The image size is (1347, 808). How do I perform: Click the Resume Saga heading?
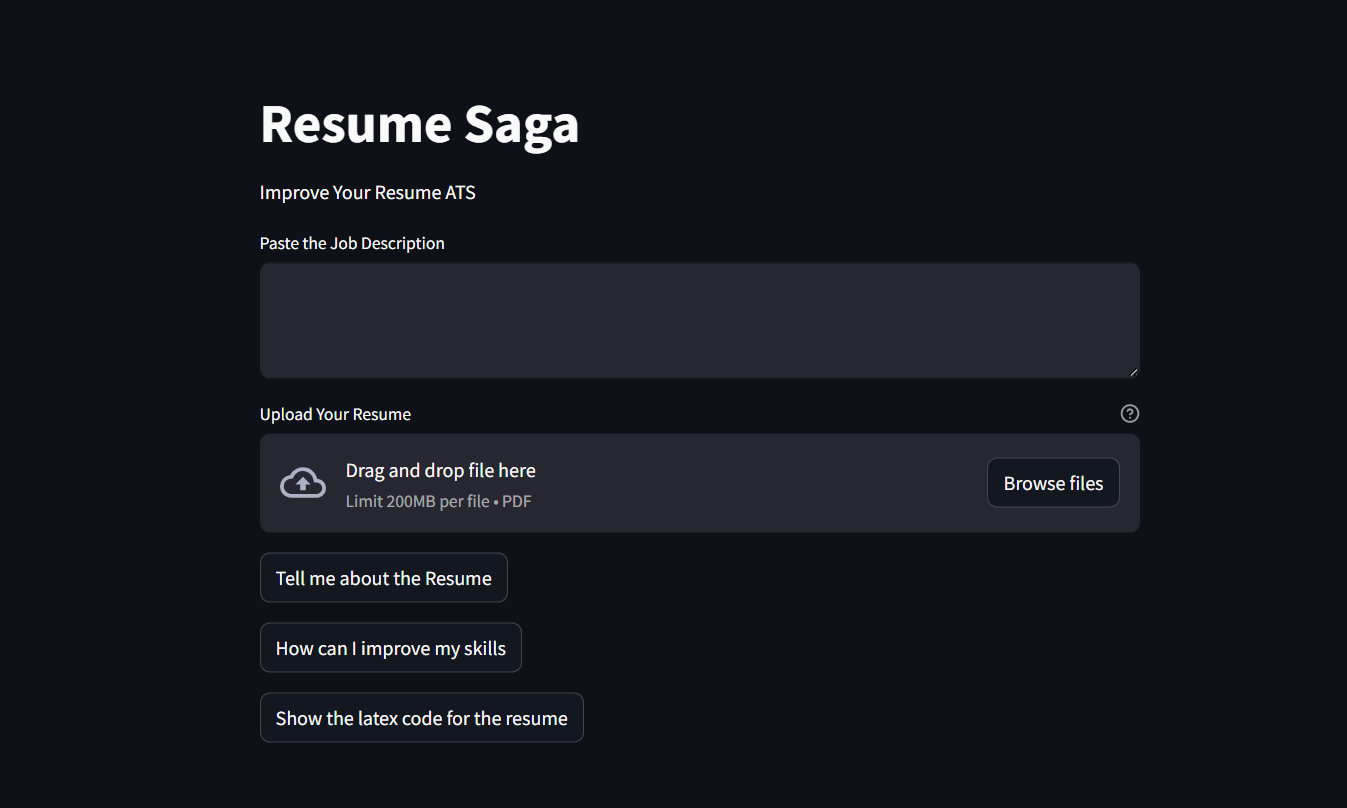(x=419, y=125)
